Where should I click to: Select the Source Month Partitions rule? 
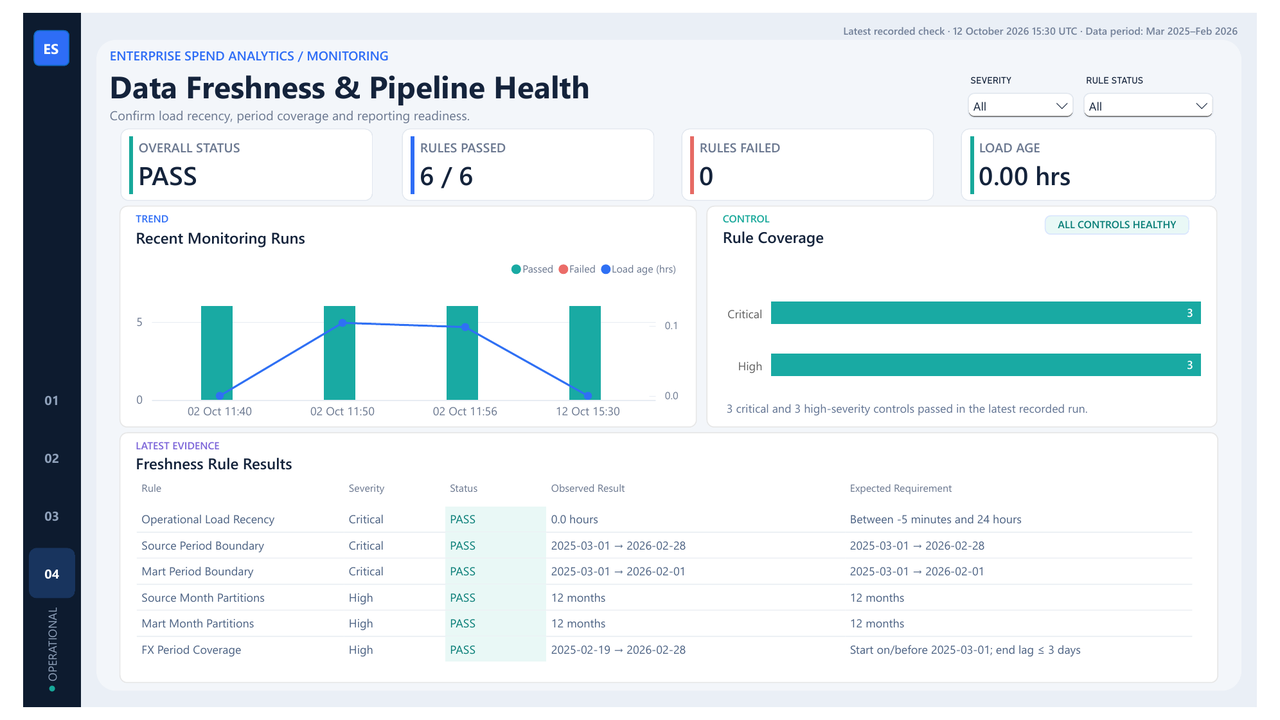pos(203,598)
